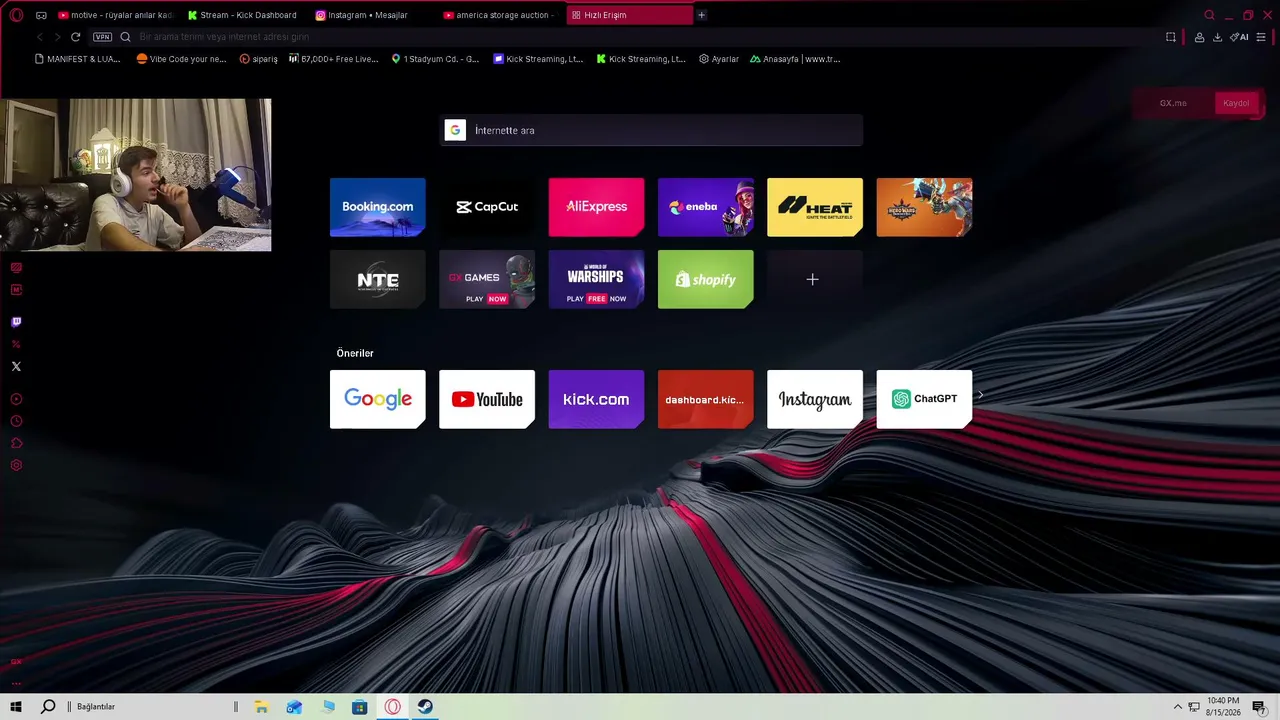Open Extensions puzzle icon in sidebar
Image resolution: width=1280 pixels, height=720 pixels.
[x=16, y=443]
